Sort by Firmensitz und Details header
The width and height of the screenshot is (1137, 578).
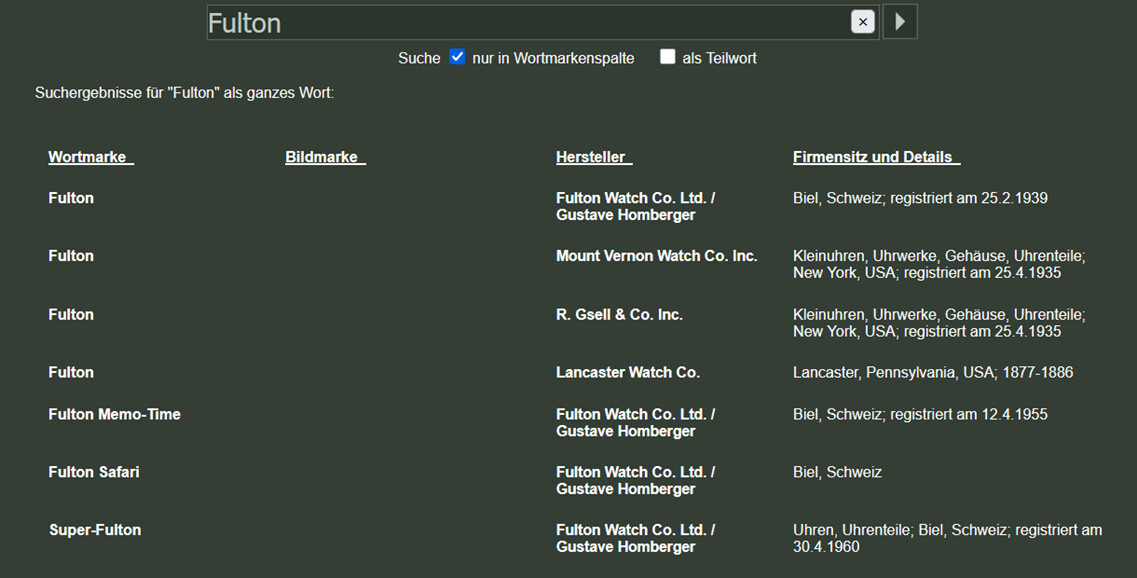click(x=876, y=157)
